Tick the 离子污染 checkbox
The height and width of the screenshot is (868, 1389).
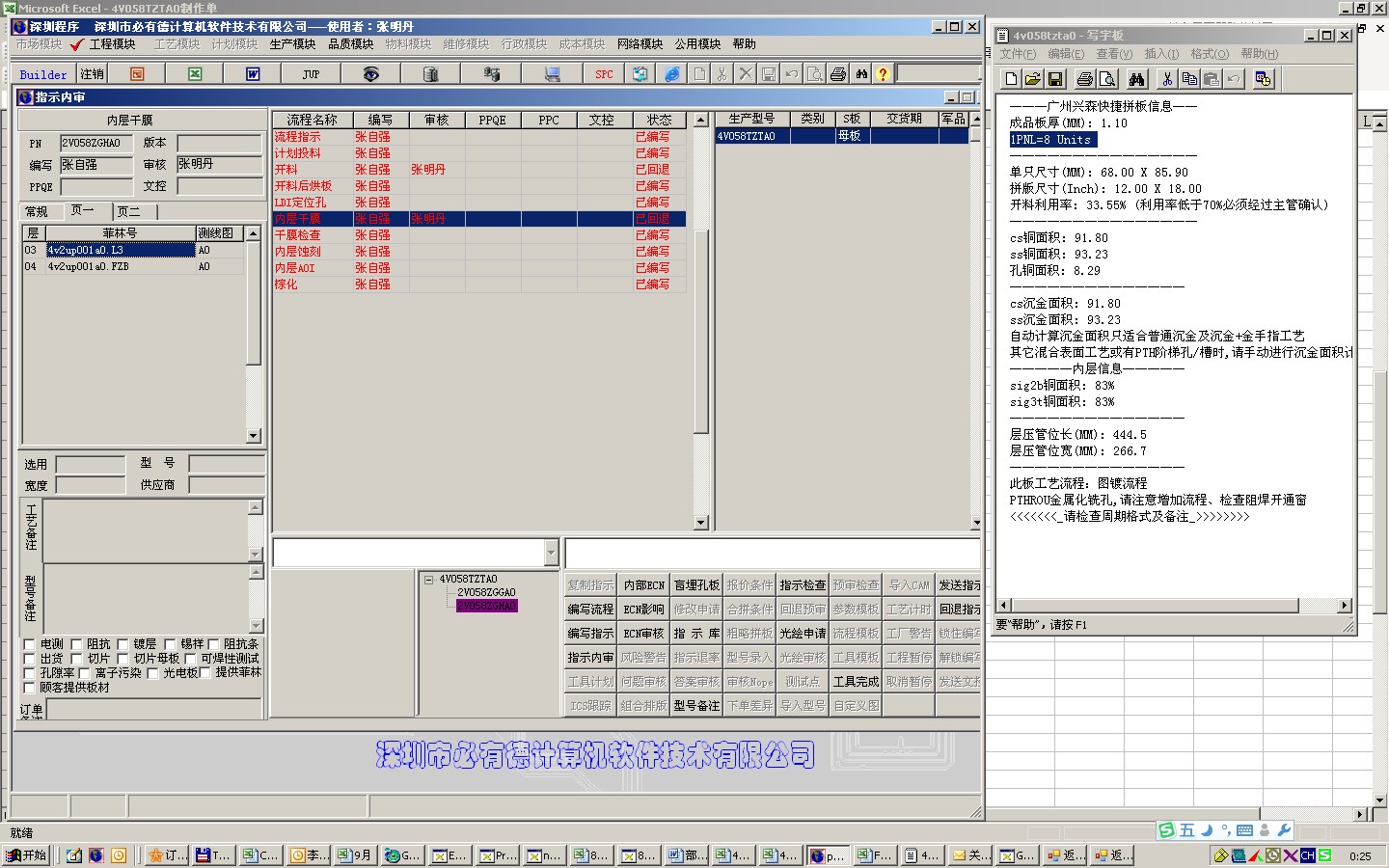click(x=84, y=673)
